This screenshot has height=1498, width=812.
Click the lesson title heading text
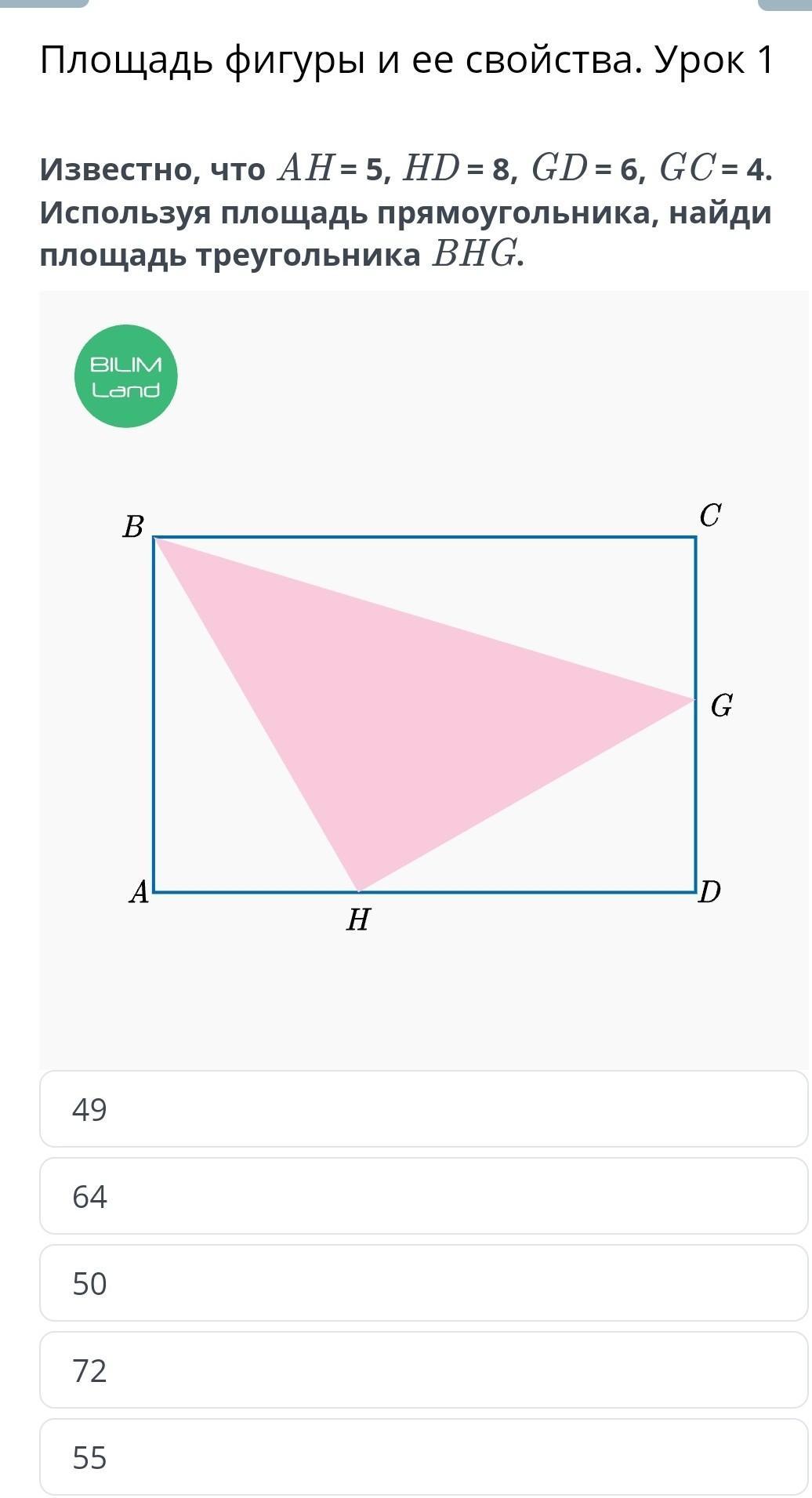(x=406, y=60)
